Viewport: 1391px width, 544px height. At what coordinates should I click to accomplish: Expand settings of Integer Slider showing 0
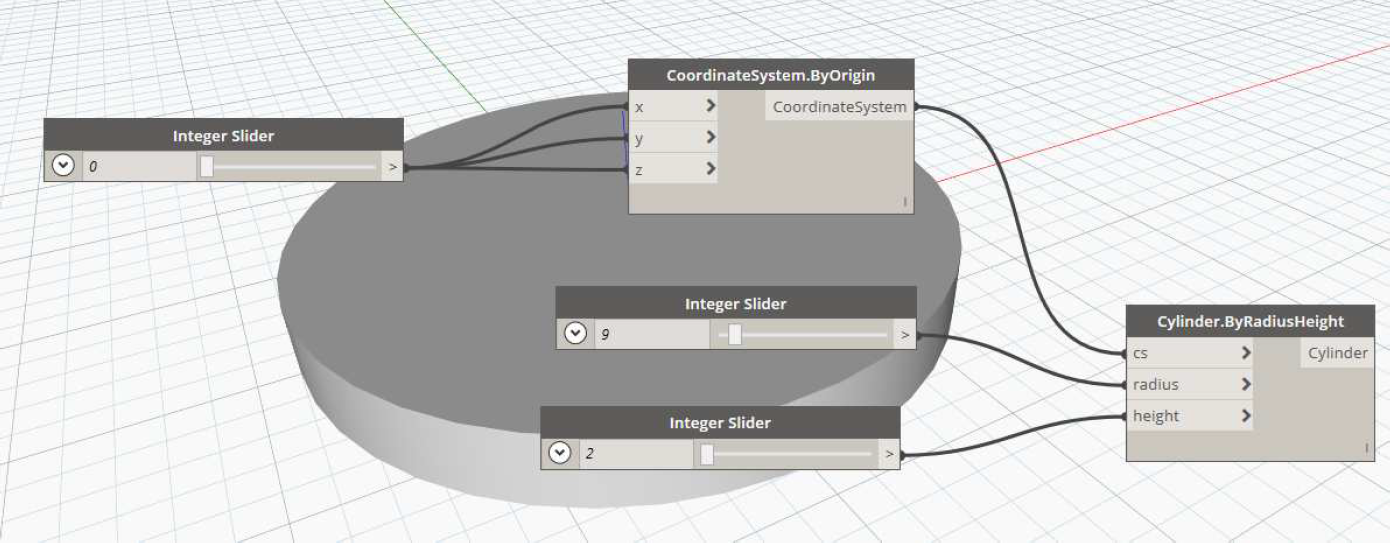click(65, 167)
